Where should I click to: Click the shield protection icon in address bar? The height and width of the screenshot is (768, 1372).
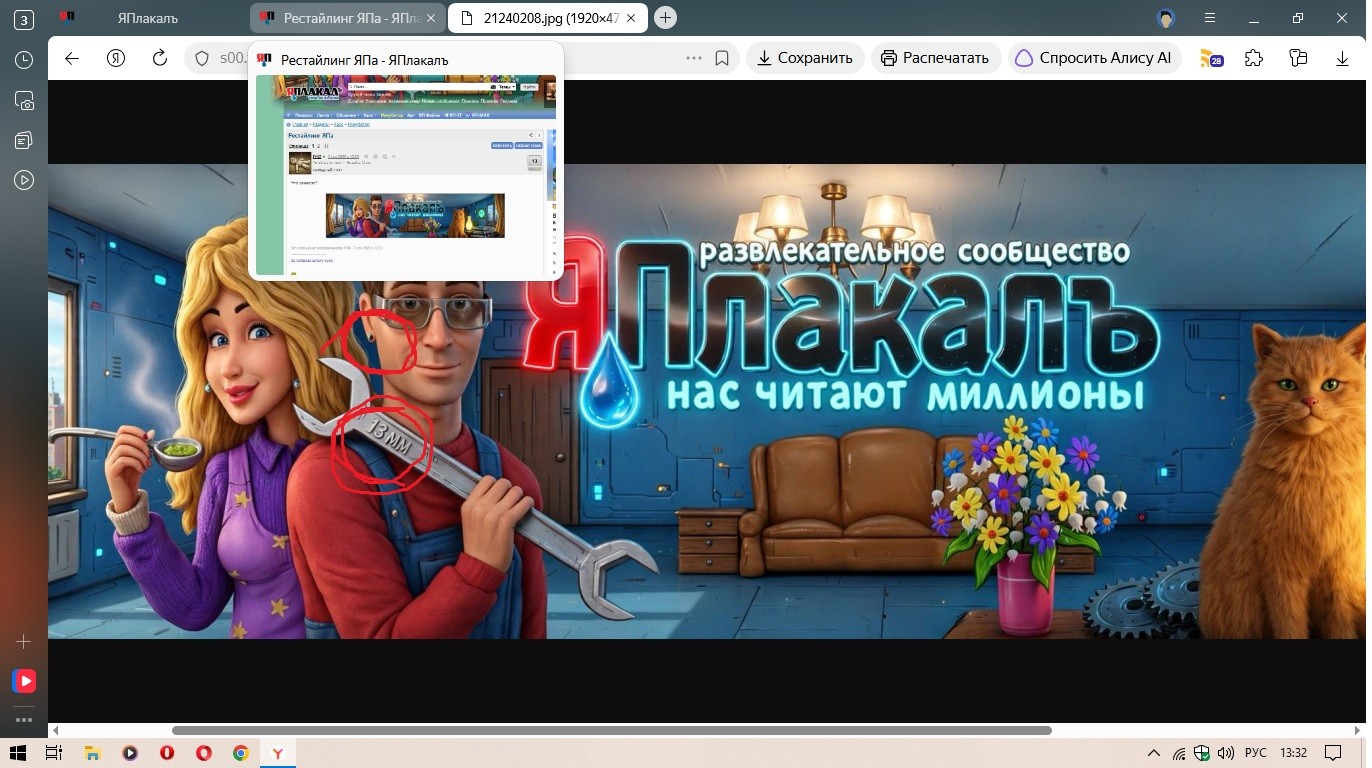(x=202, y=58)
